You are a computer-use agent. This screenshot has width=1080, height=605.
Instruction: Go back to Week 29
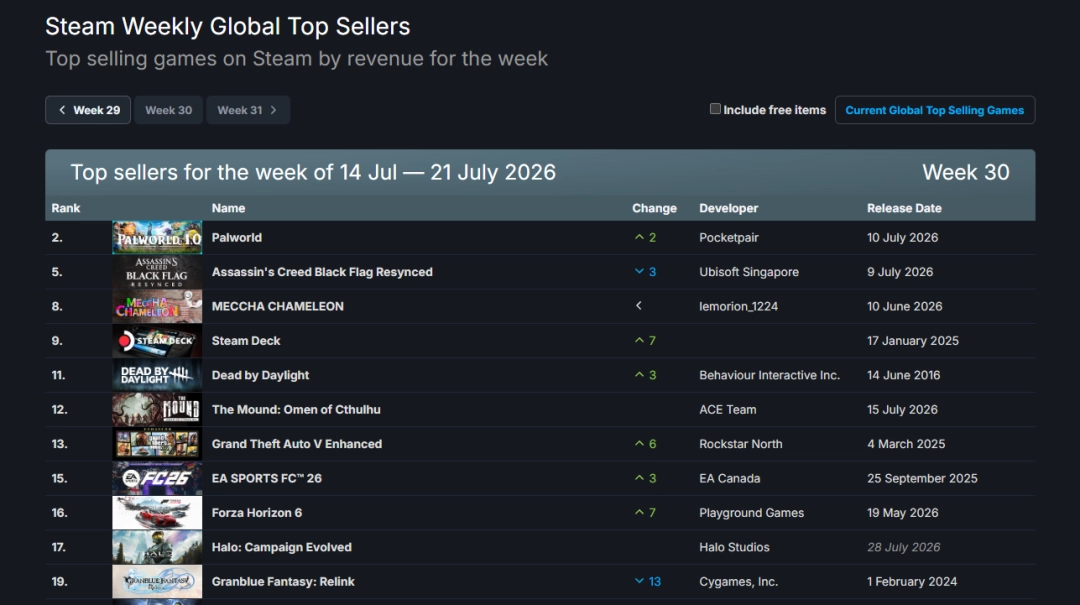[x=88, y=110]
